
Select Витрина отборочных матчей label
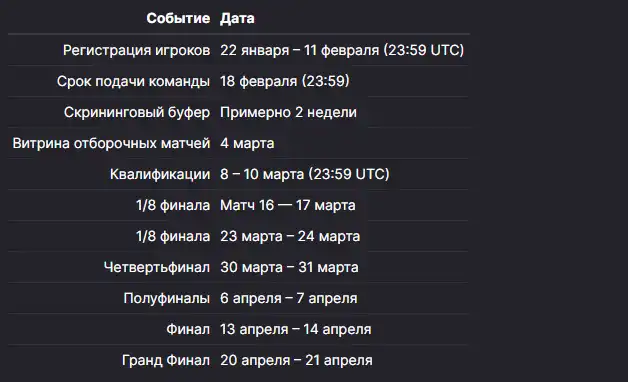coord(111,143)
